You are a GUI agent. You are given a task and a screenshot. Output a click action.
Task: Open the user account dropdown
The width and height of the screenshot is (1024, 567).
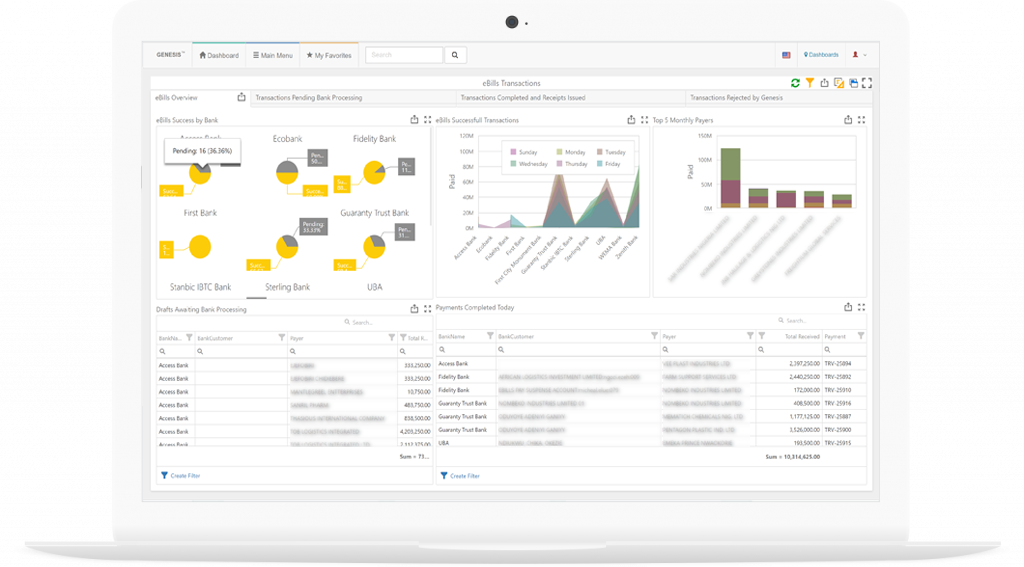coord(858,55)
